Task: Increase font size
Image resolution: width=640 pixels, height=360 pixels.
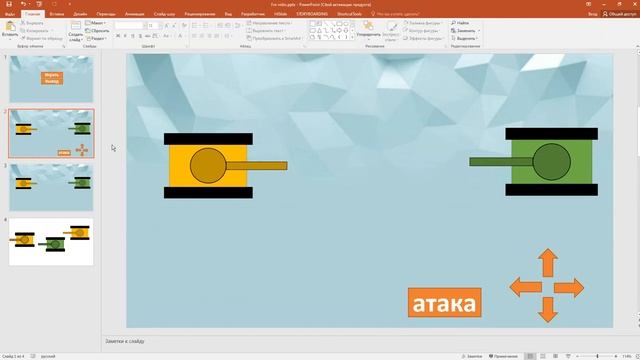Action: click(167, 26)
